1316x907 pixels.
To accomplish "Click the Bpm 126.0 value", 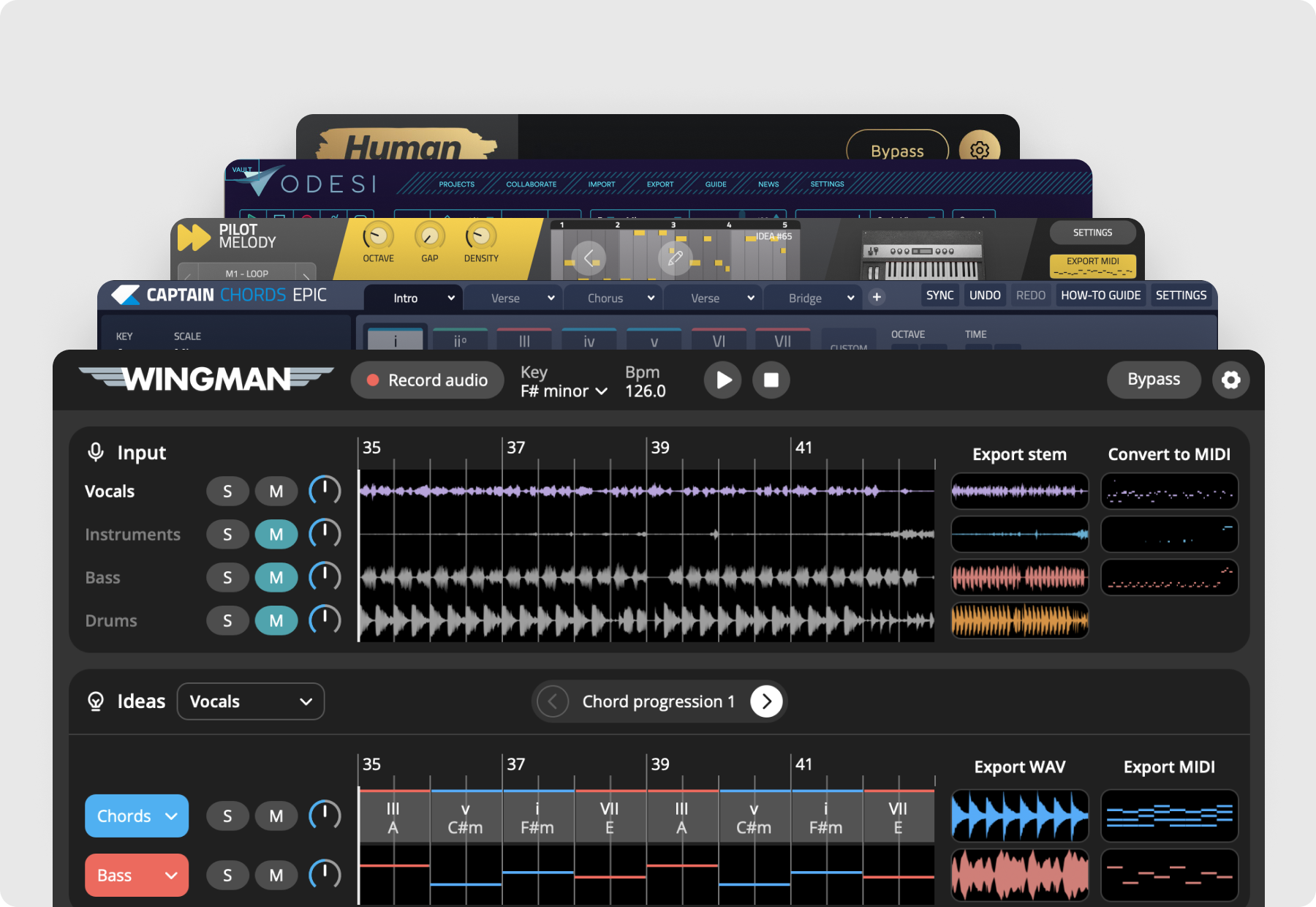I will 646,391.
